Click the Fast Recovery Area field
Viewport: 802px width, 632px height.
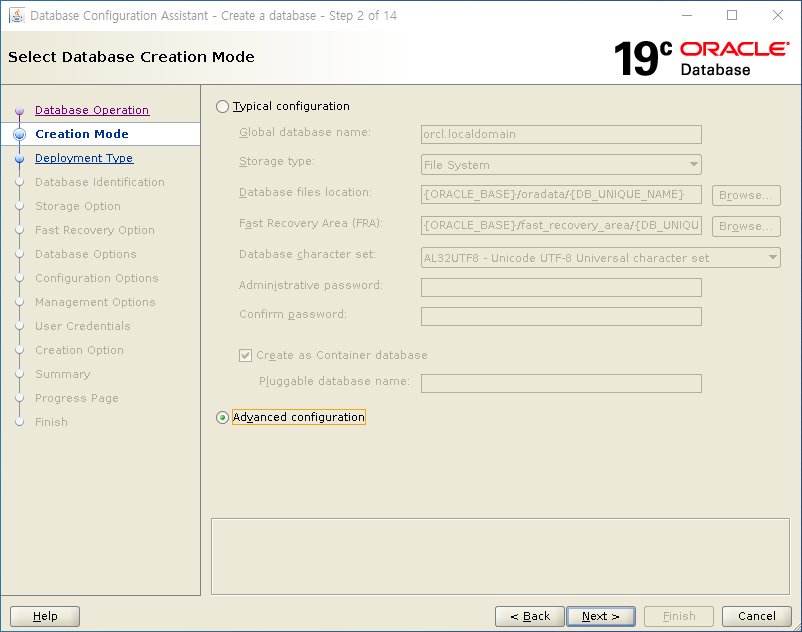pos(561,225)
